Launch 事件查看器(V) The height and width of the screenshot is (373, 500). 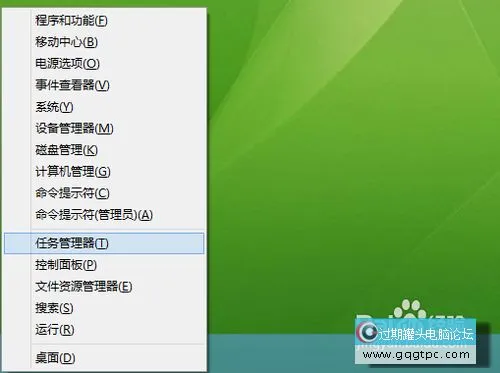104,85
